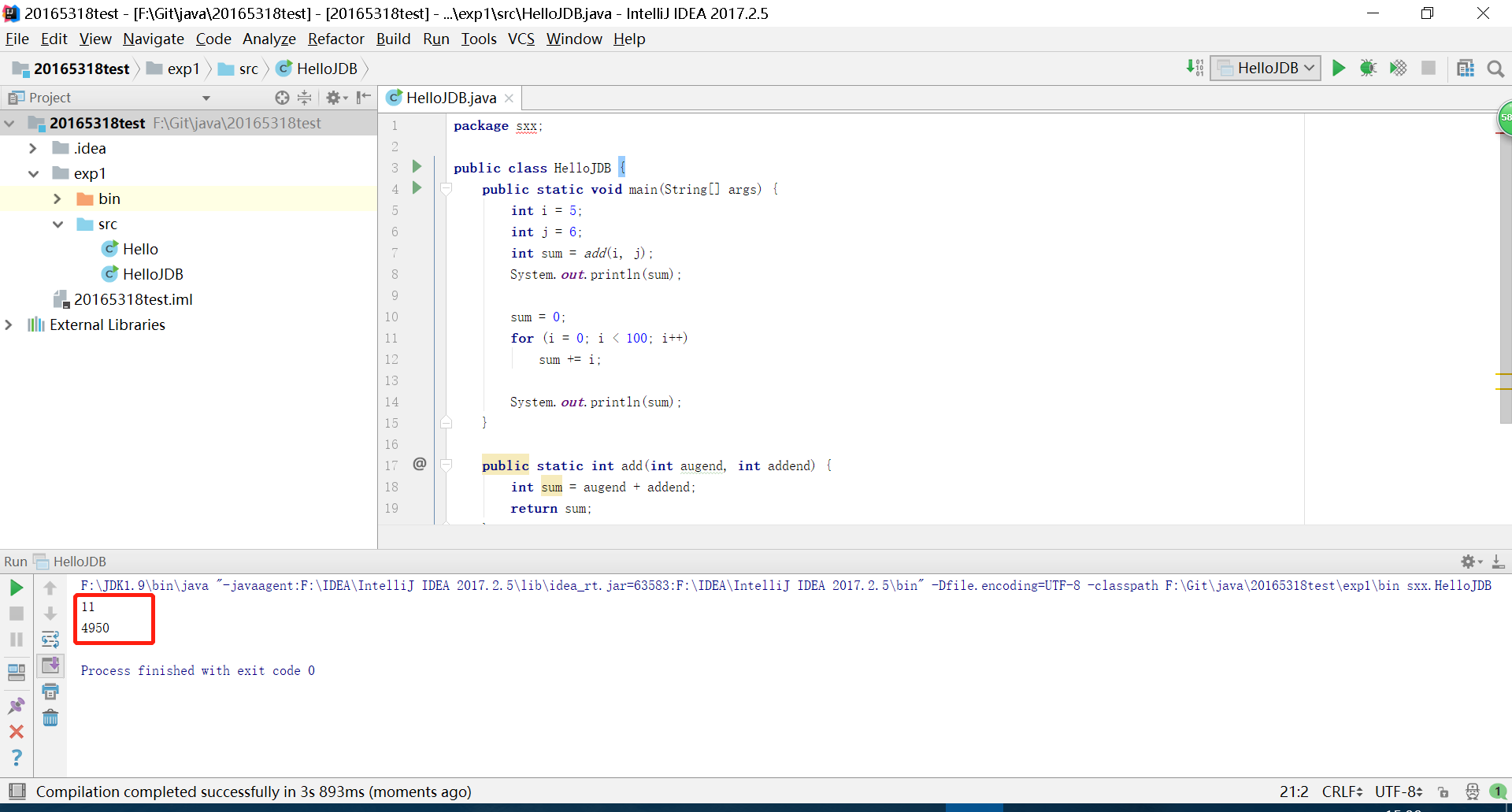Open the Run menu

click(435, 39)
